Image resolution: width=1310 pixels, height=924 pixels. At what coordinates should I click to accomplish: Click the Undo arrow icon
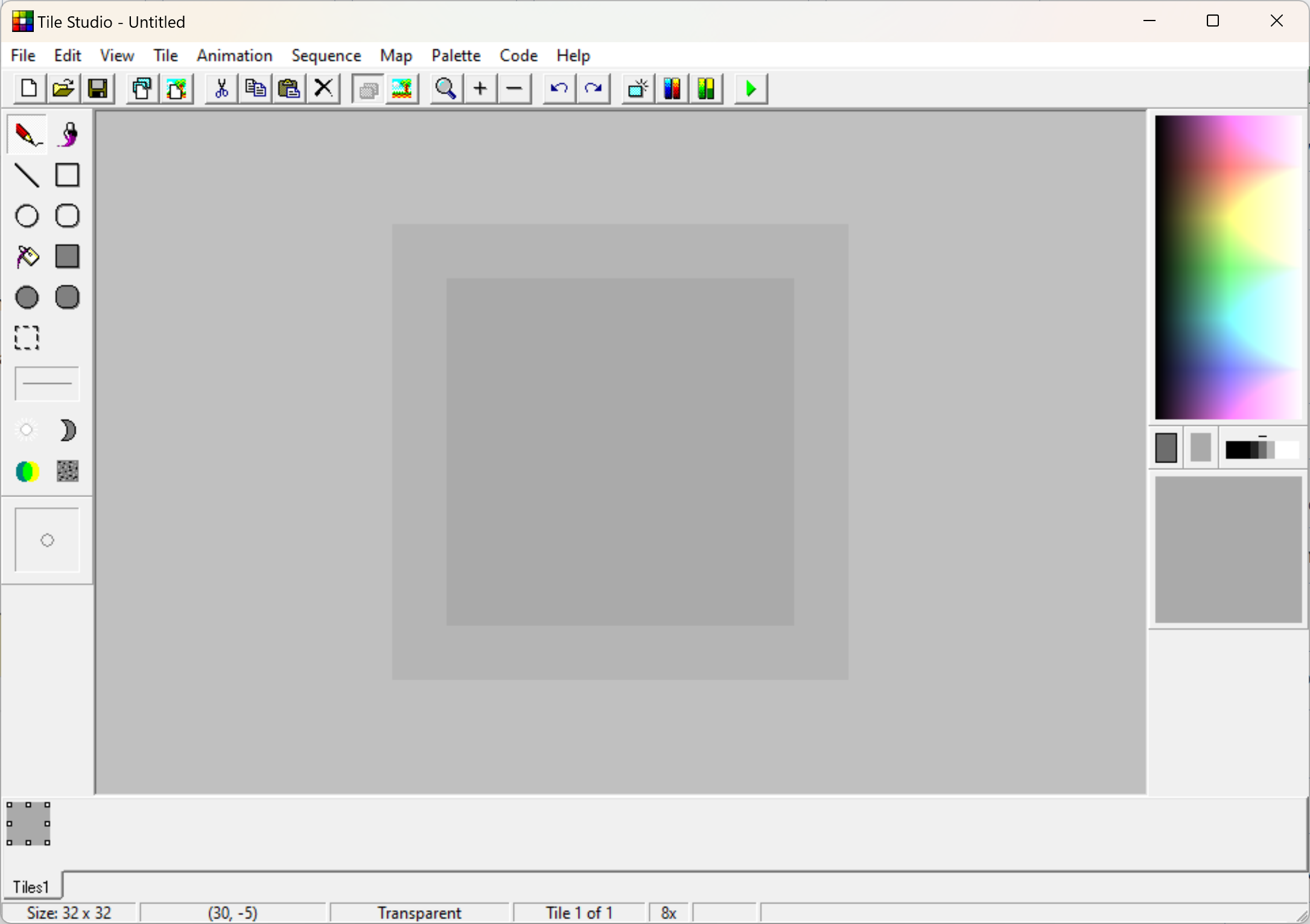pyautogui.click(x=559, y=89)
